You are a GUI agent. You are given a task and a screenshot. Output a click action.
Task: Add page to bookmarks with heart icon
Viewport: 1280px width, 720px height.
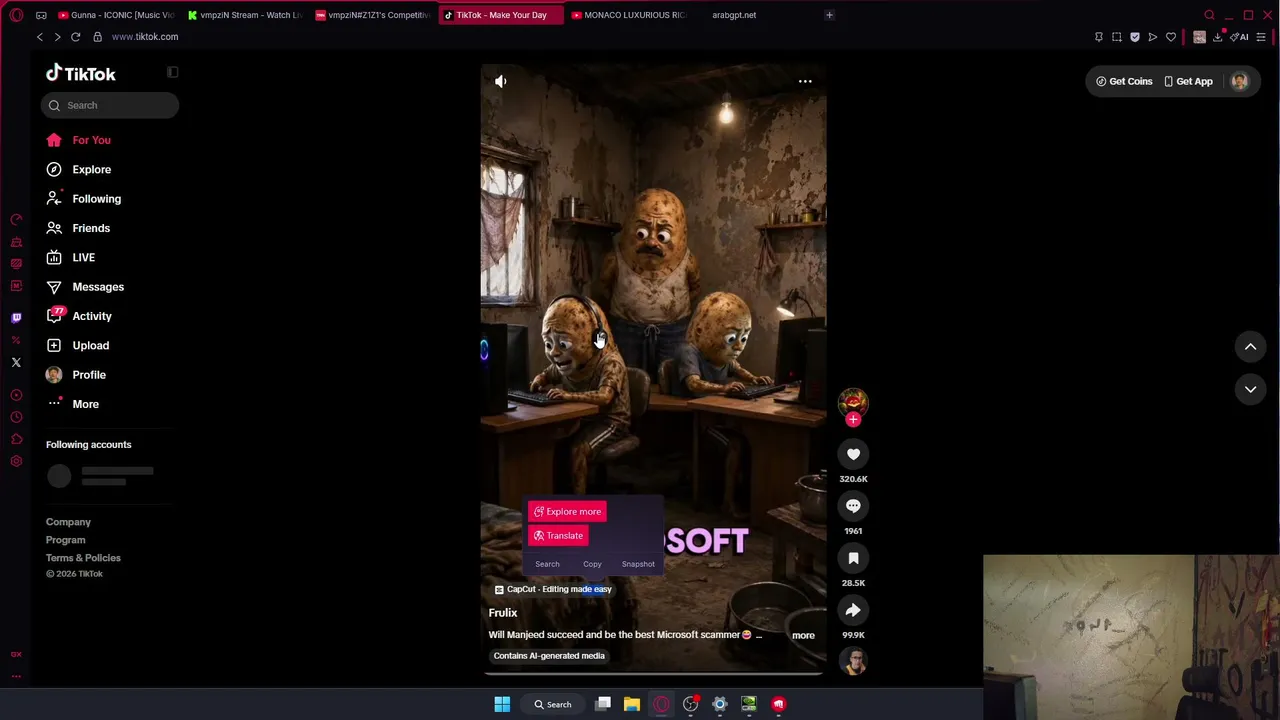coord(1171,37)
